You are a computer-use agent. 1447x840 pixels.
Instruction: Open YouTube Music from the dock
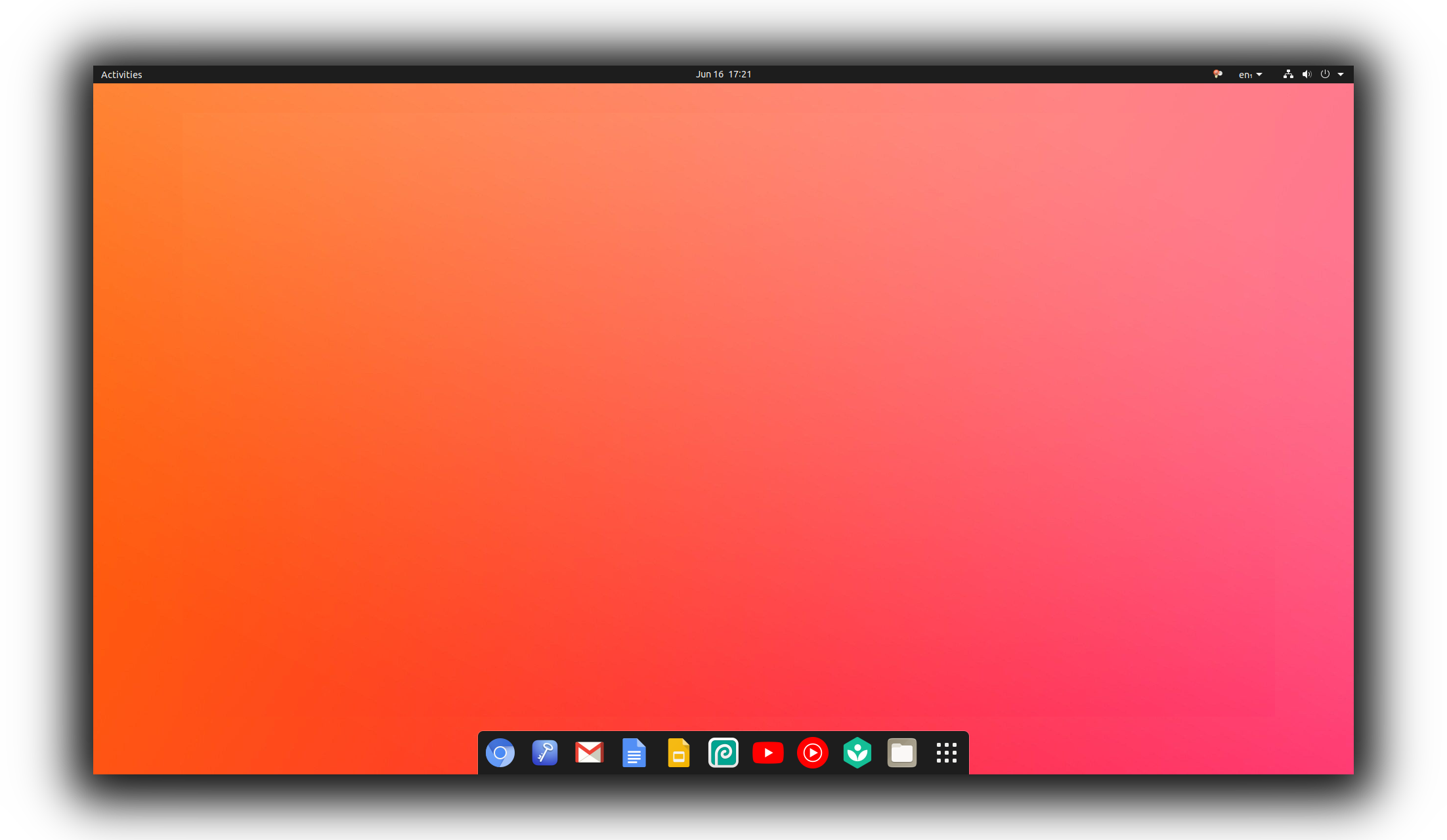click(813, 753)
